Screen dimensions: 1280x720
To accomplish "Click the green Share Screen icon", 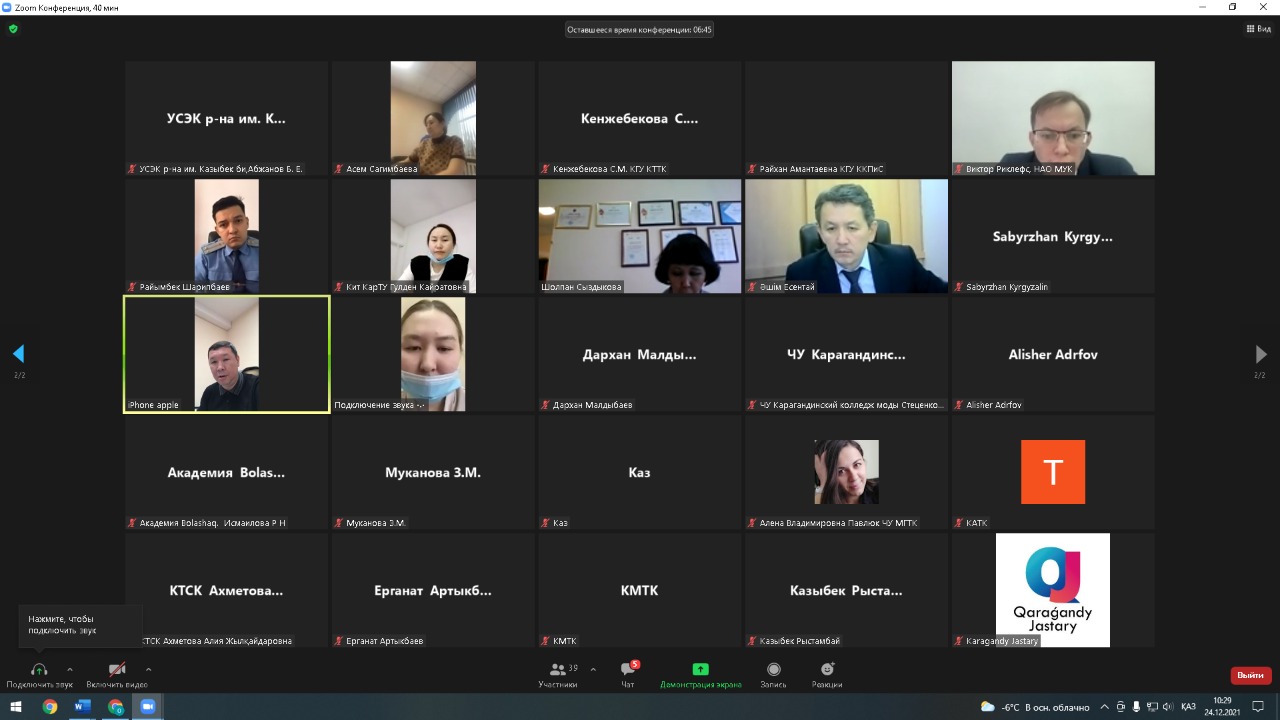I will tap(700, 670).
